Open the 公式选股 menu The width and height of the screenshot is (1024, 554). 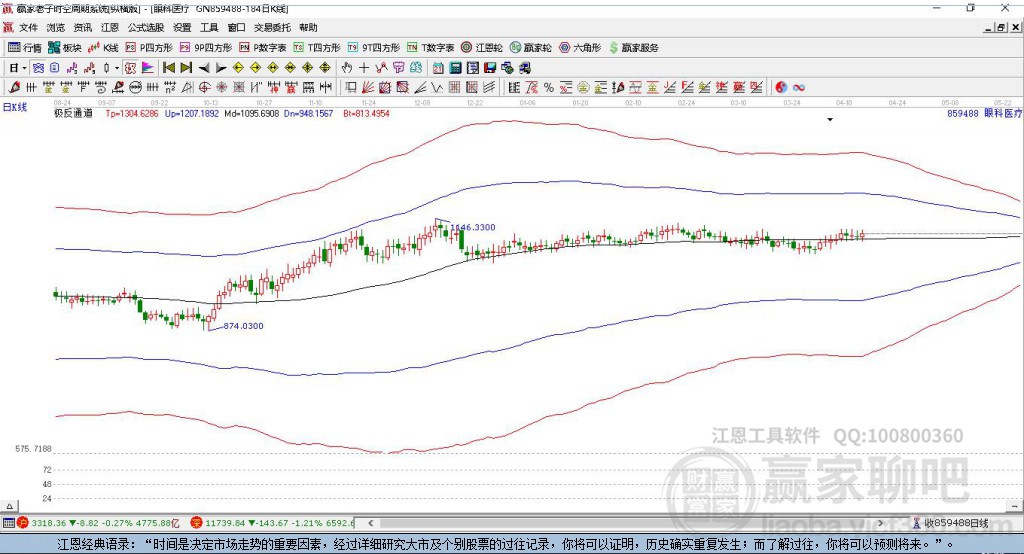pyautogui.click(x=146, y=27)
